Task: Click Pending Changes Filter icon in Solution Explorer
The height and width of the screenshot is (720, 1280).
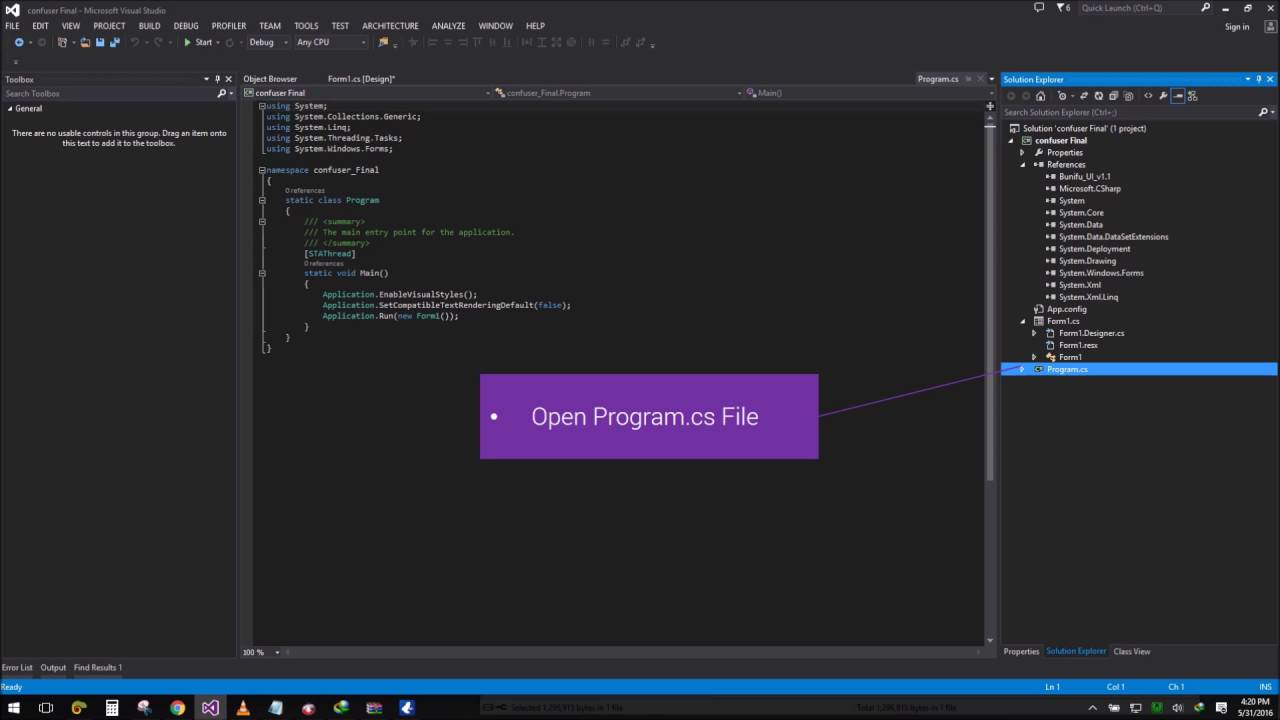Action: pyautogui.click(x=1062, y=96)
